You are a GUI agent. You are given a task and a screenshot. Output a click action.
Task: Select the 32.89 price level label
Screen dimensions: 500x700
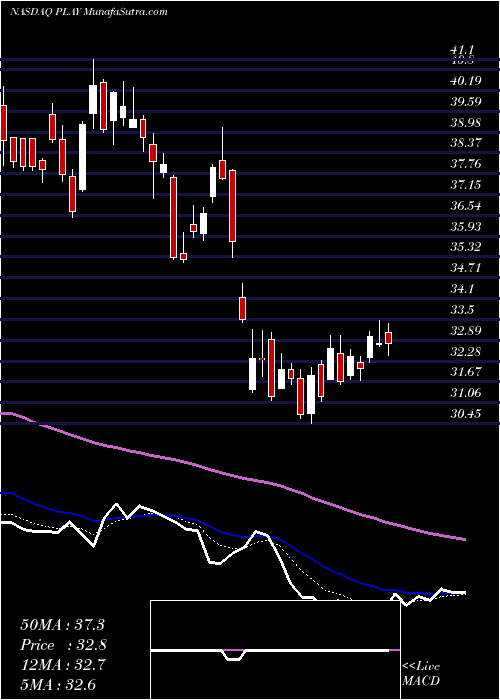pos(466,330)
